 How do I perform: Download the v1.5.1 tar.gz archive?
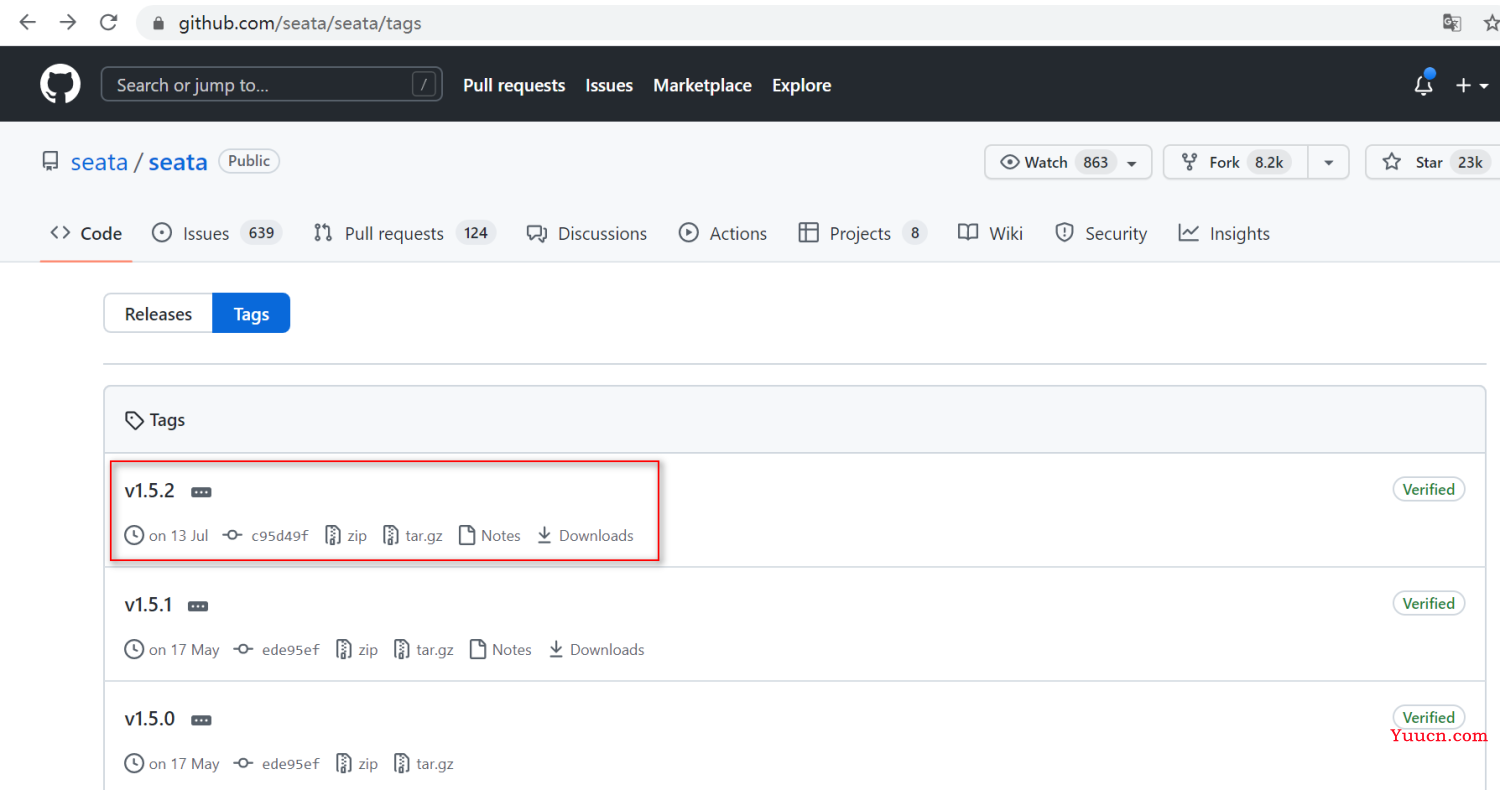424,650
